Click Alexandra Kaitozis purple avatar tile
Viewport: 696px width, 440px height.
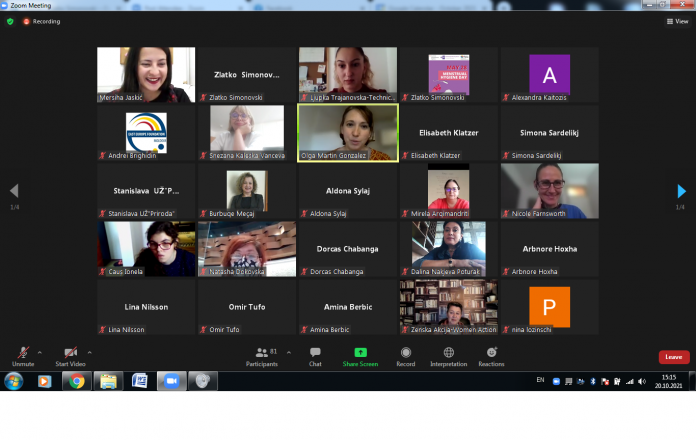pyautogui.click(x=549, y=74)
